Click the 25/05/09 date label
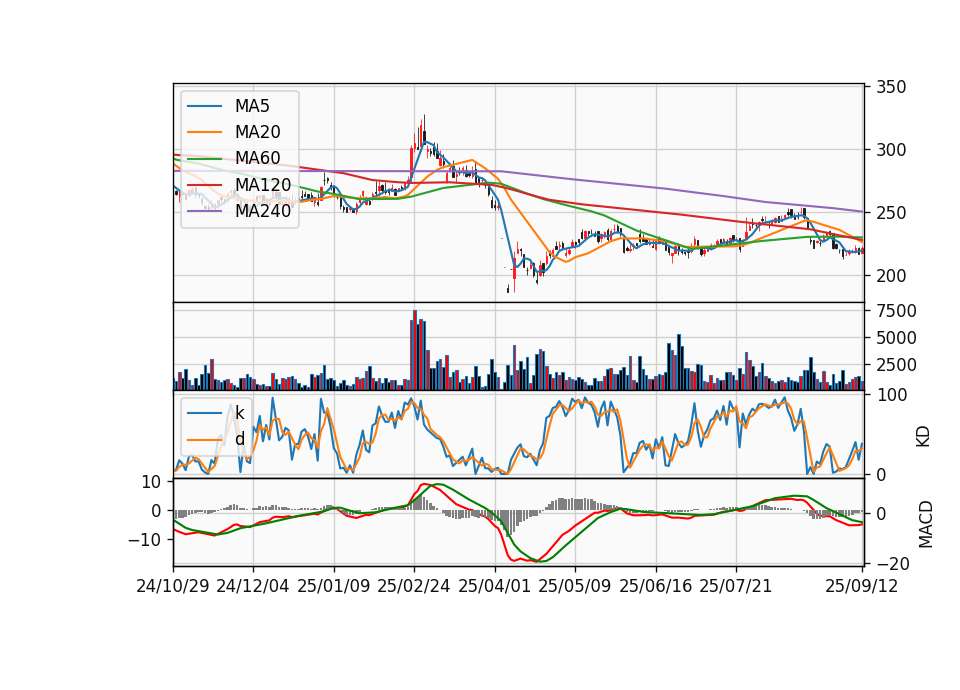The width and height of the screenshot is (960, 690). coord(575,586)
